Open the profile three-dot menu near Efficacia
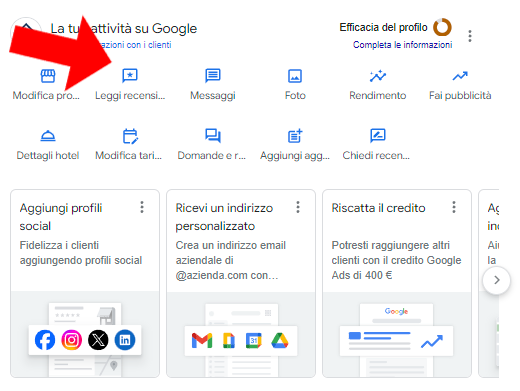 click(470, 36)
